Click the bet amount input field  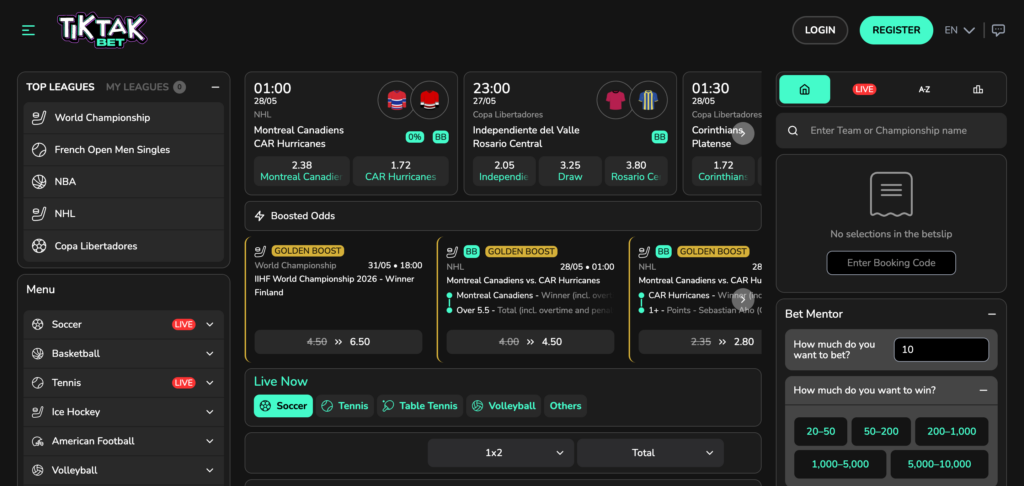[941, 349]
